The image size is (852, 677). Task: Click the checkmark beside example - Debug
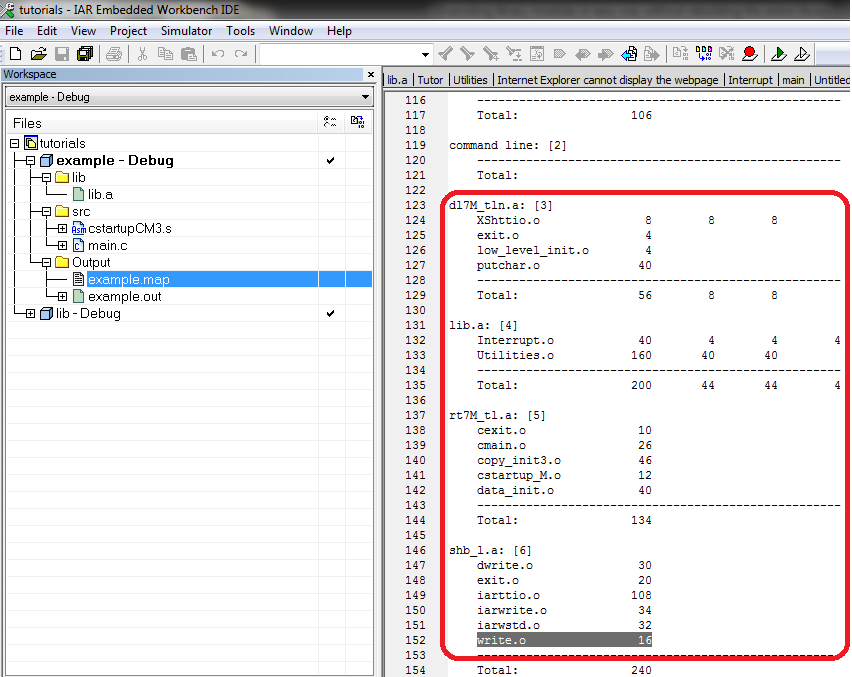[330, 160]
